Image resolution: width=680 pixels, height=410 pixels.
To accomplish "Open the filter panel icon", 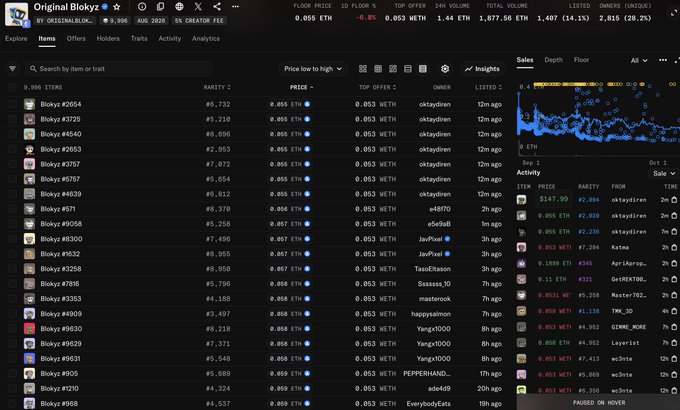I will point(12,69).
